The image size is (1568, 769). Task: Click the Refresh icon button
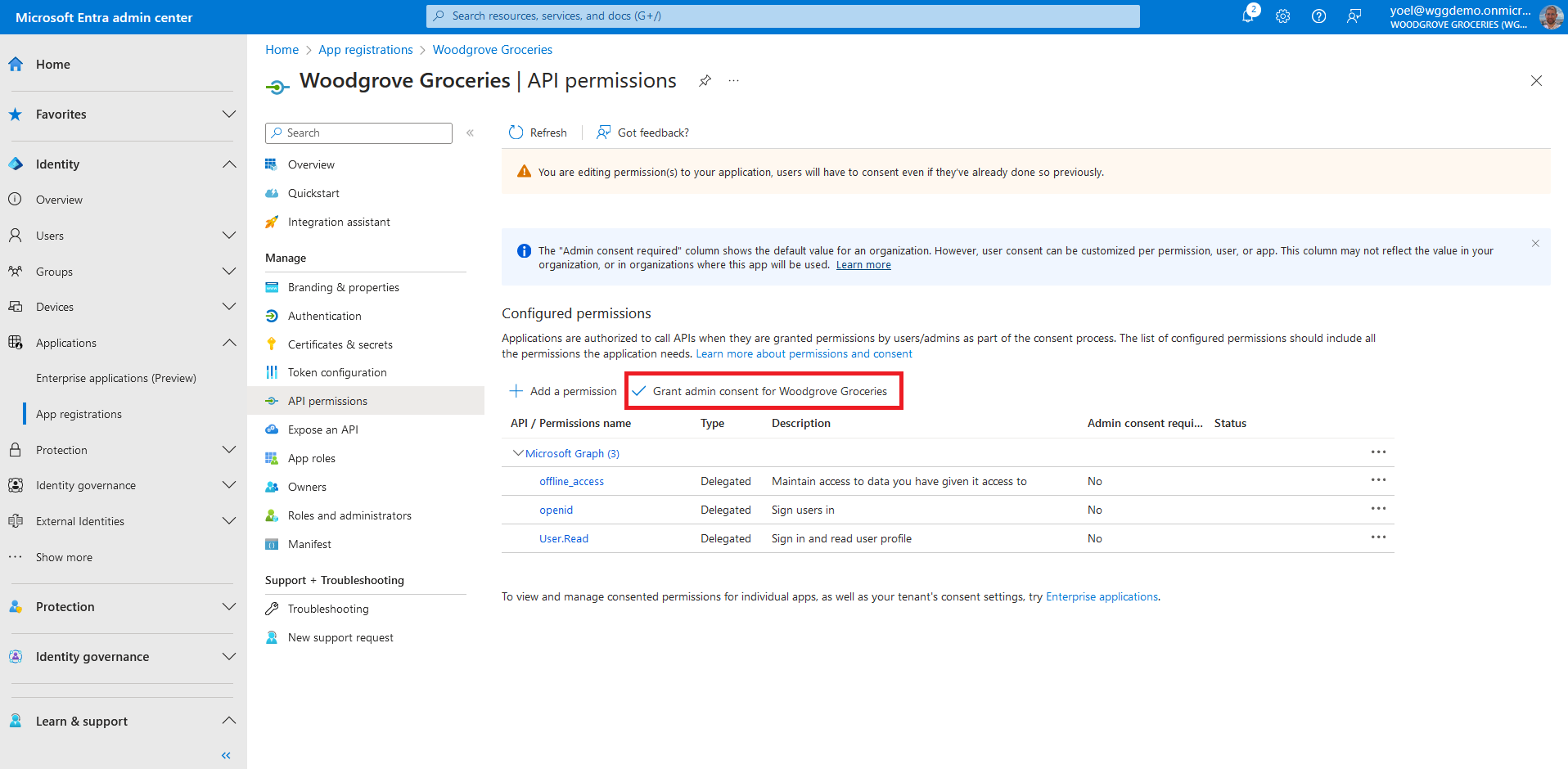[x=516, y=133]
